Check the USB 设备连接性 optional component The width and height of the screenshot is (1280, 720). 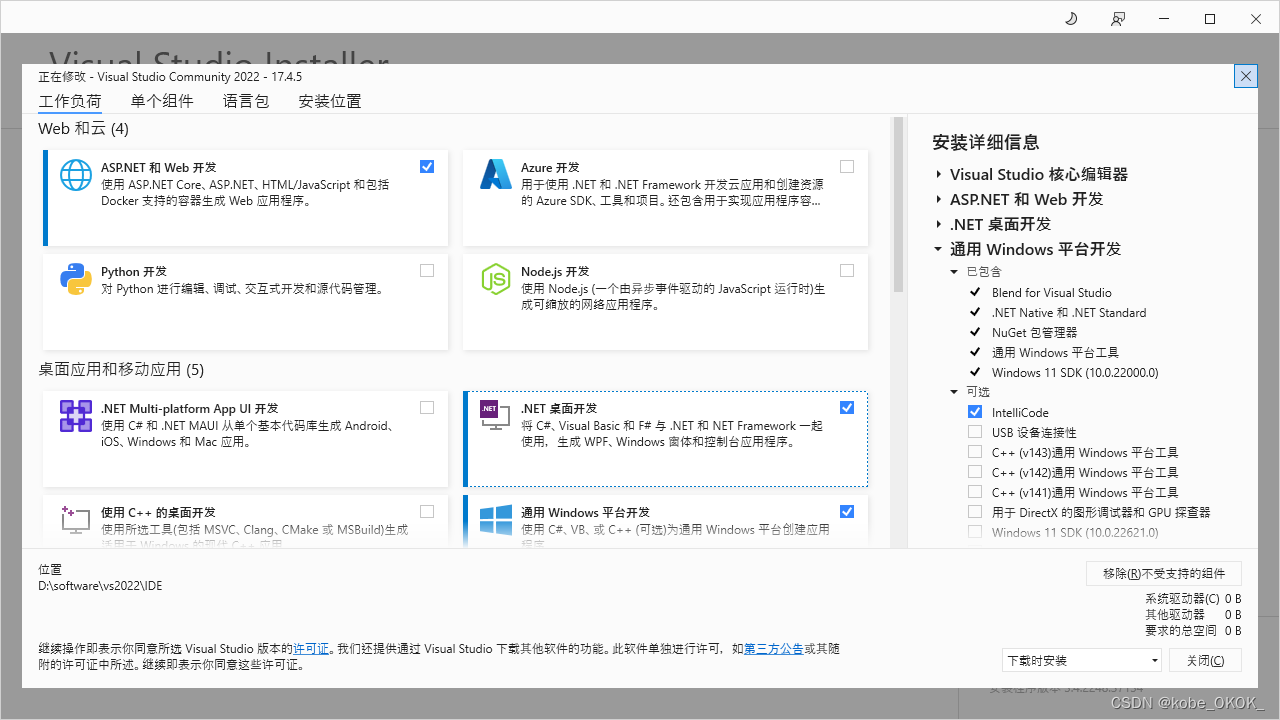pos(975,431)
